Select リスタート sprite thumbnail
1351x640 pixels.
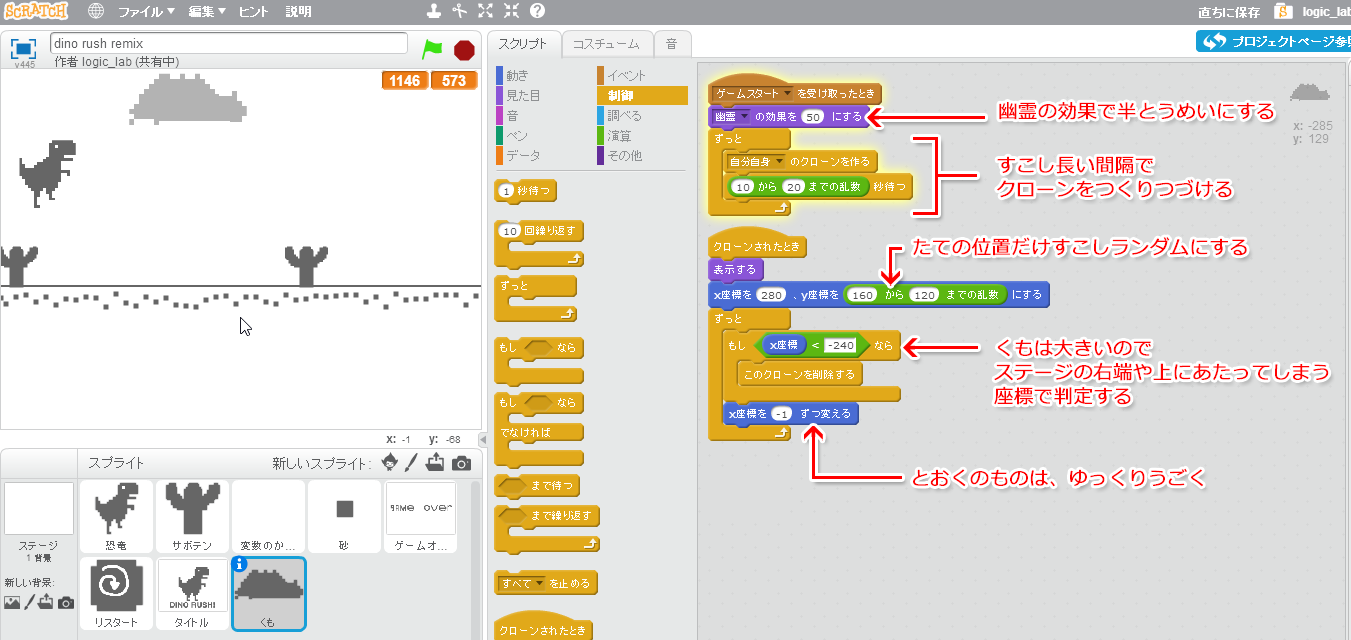(x=117, y=593)
